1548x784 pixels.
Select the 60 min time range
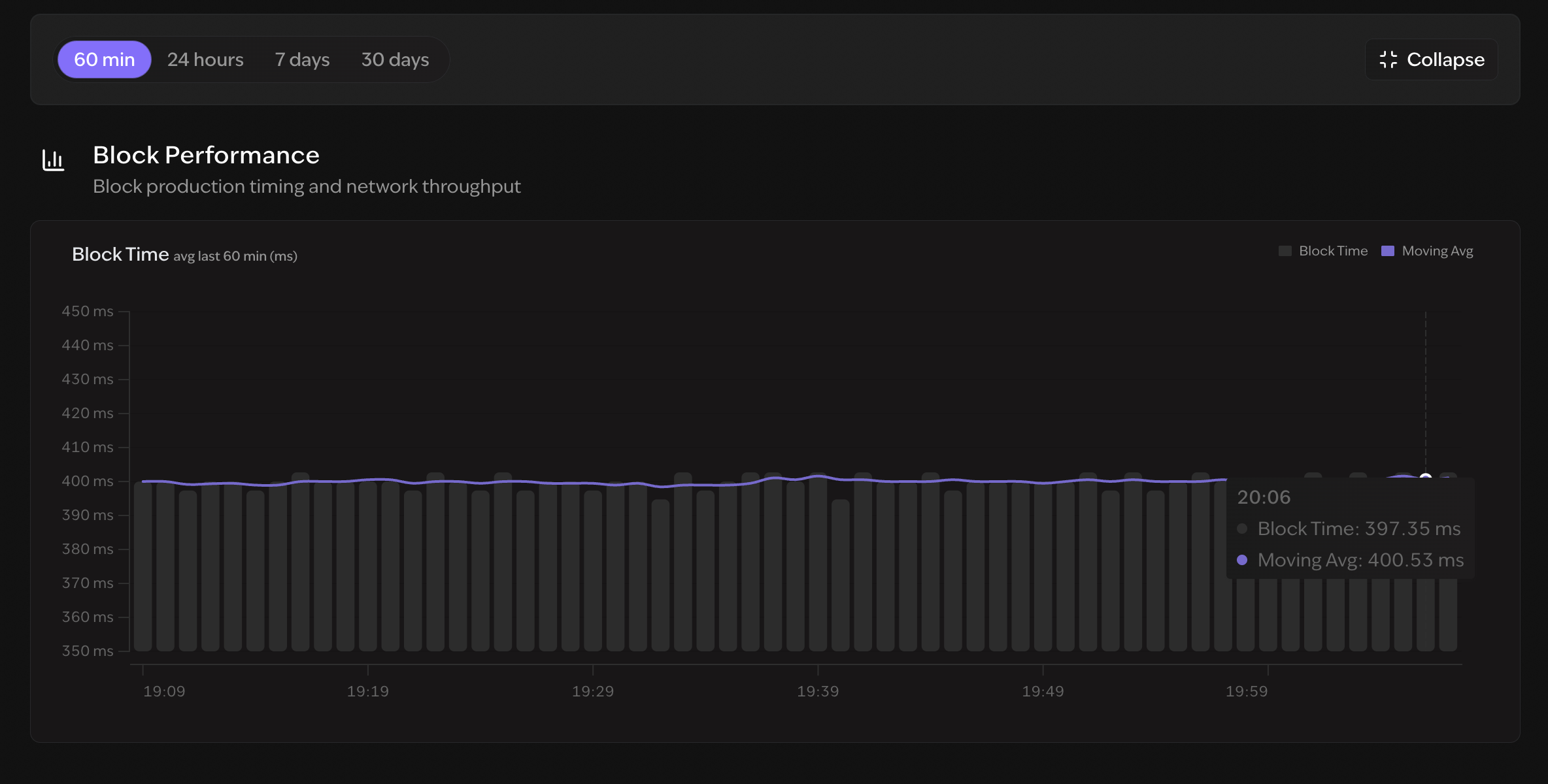point(105,59)
